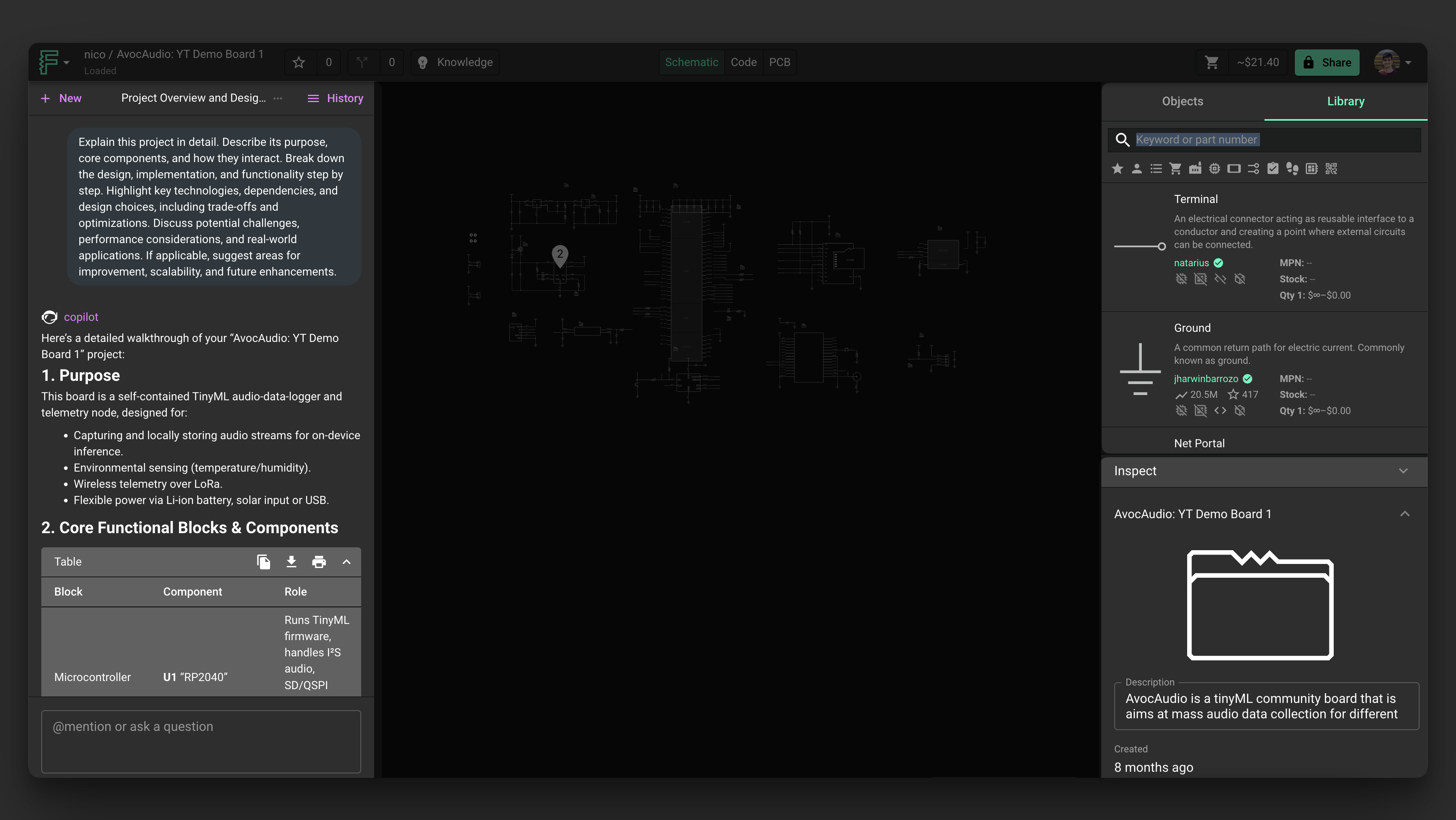Select the list filter icon in Library
The height and width of the screenshot is (820, 1456).
1156,169
